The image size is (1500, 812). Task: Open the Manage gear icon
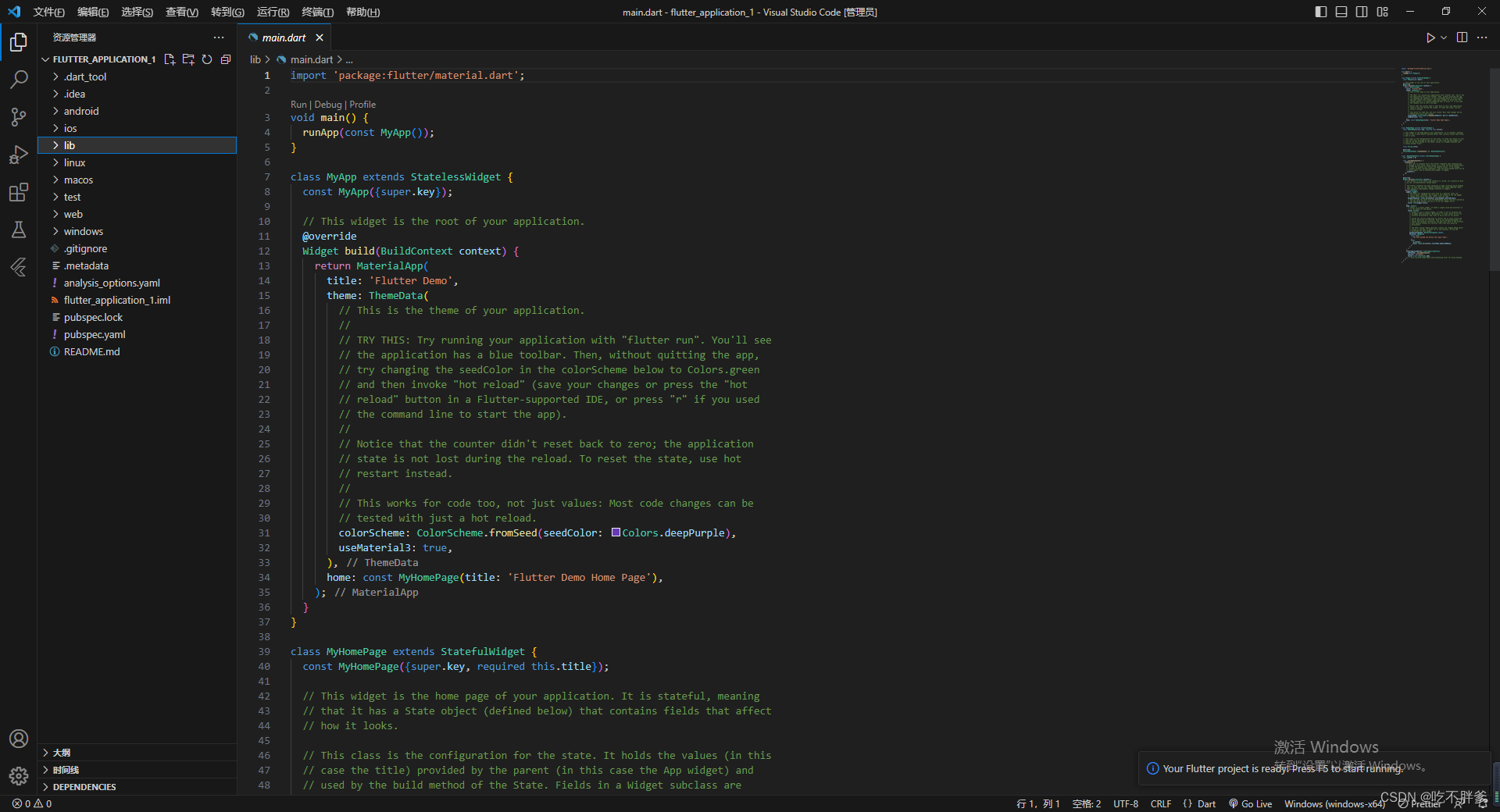[x=19, y=776]
